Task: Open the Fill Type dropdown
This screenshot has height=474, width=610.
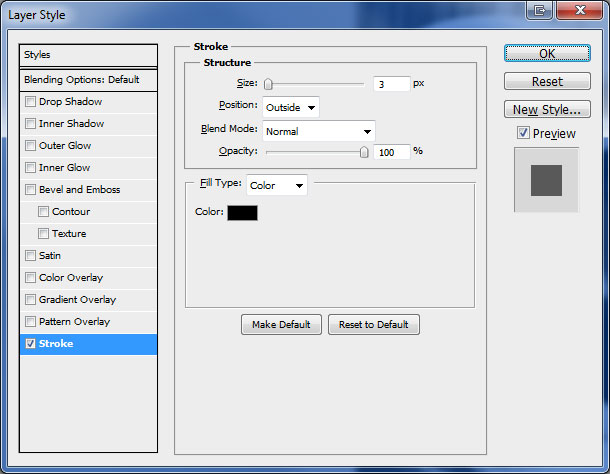Action: [x=277, y=185]
